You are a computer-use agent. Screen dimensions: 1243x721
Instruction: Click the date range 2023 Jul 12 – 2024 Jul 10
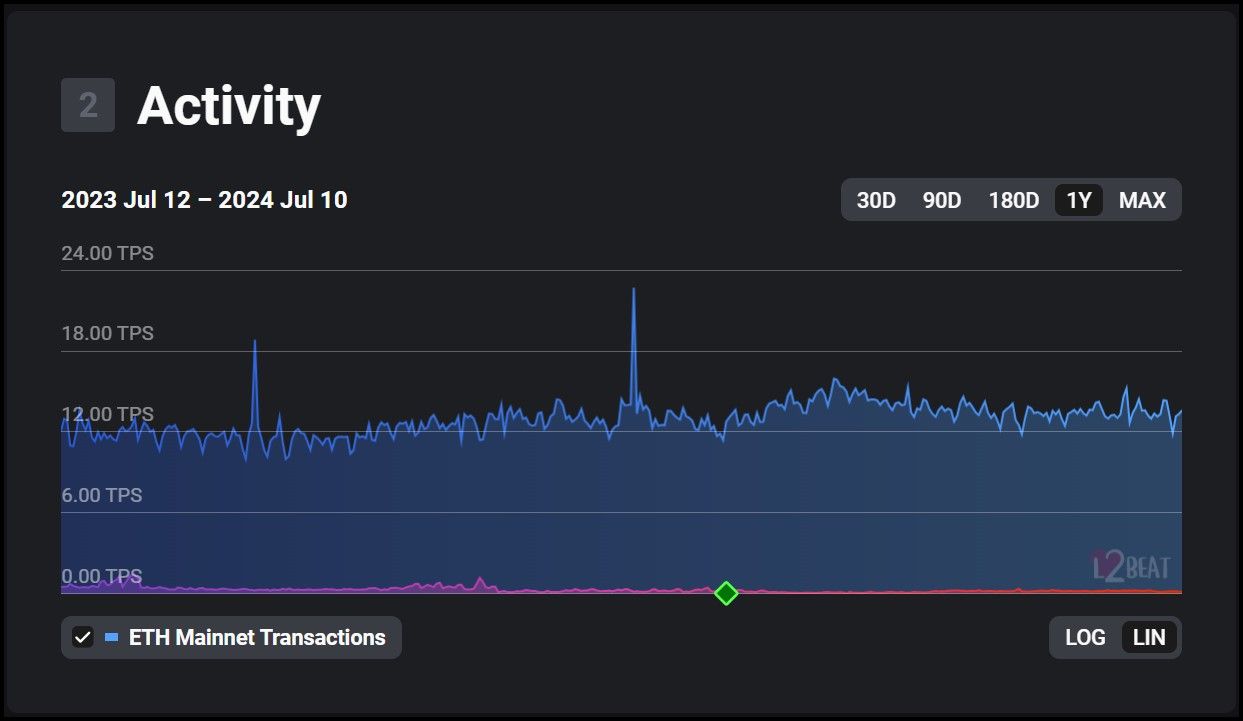[x=204, y=200]
